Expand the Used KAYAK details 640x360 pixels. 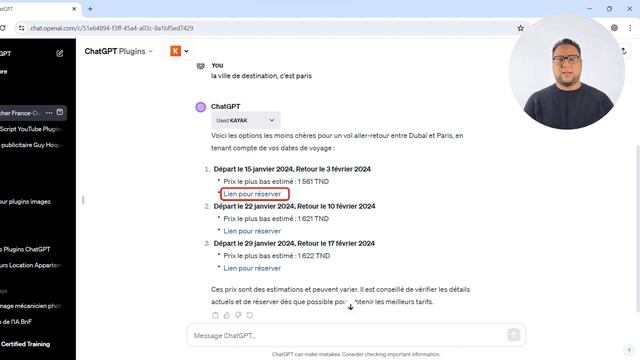pyautogui.click(x=246, y=120)
